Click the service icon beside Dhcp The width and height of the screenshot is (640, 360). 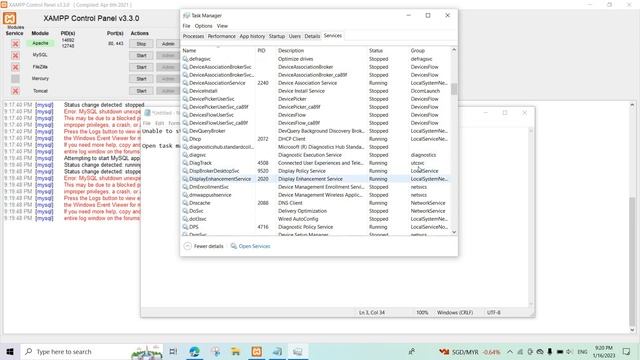click(x=185, y=139)
